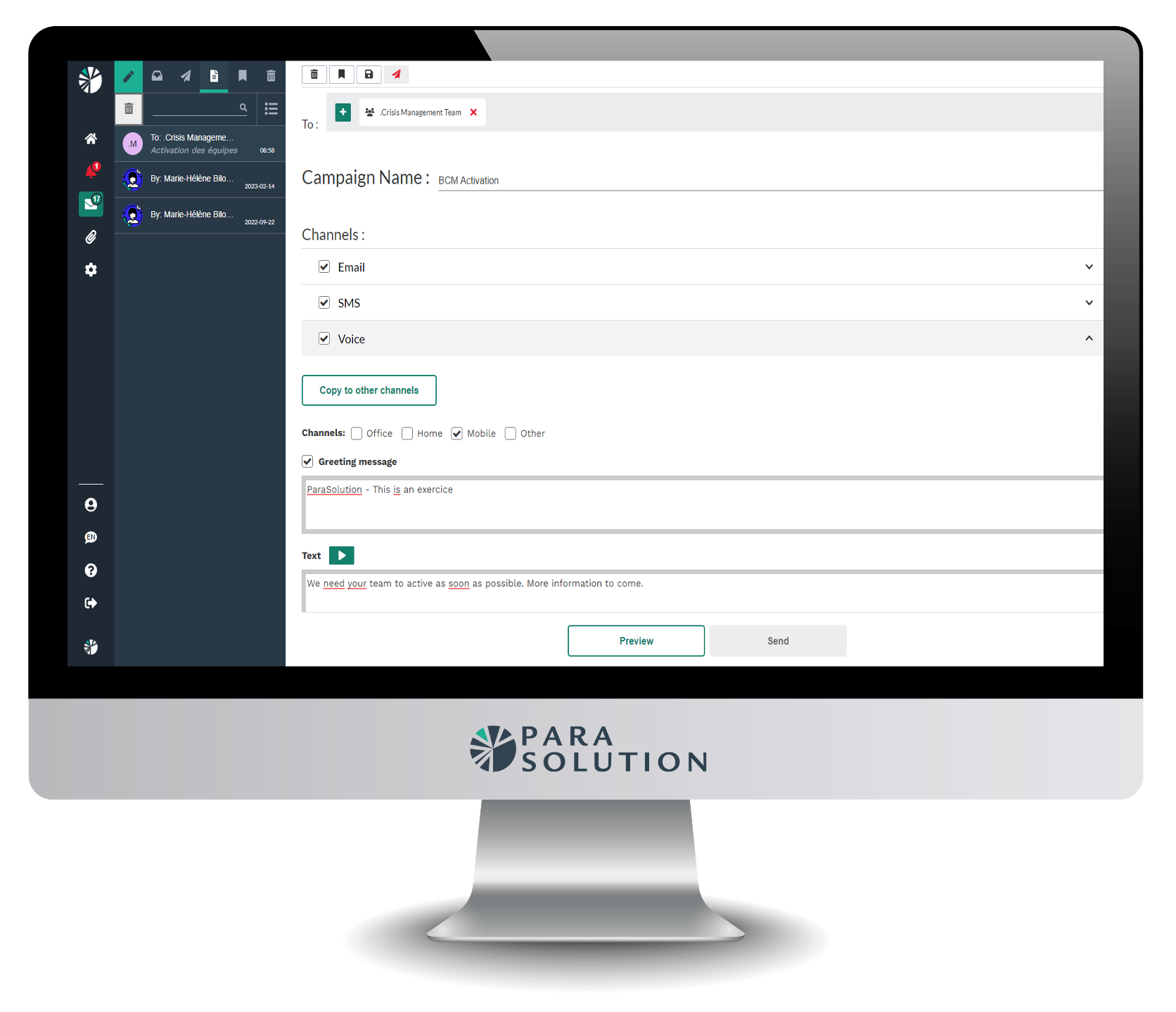The width and height of the screenshot is (1176, 1012).
Task: Open the user profile icon
Action: 90,504
